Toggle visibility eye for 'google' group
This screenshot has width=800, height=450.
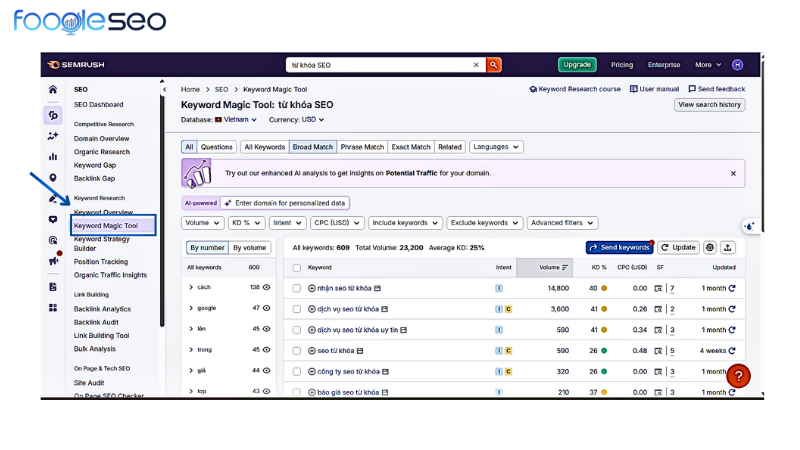pyautogui.click(x=267, y=308)
